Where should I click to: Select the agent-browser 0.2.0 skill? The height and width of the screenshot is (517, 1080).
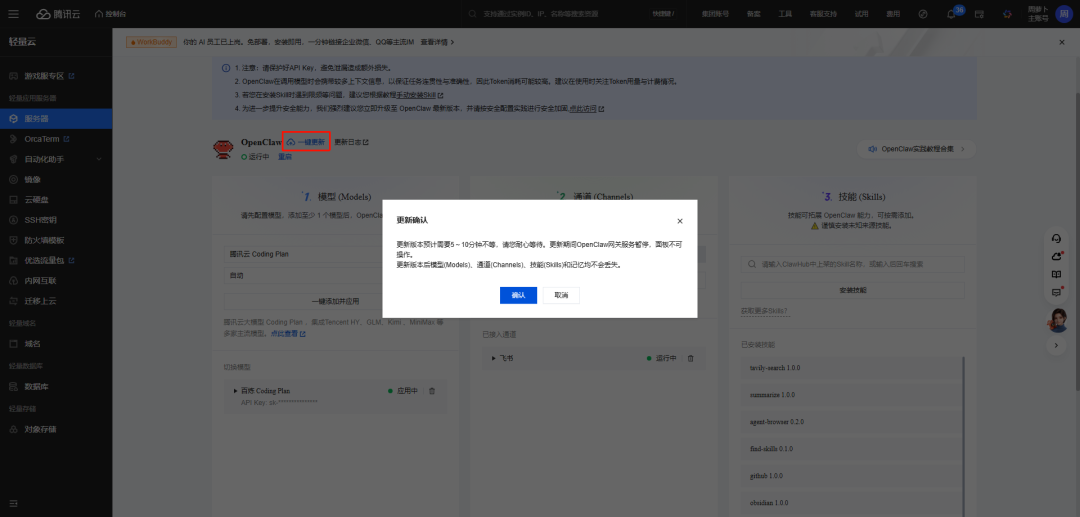tap(851, 421)
